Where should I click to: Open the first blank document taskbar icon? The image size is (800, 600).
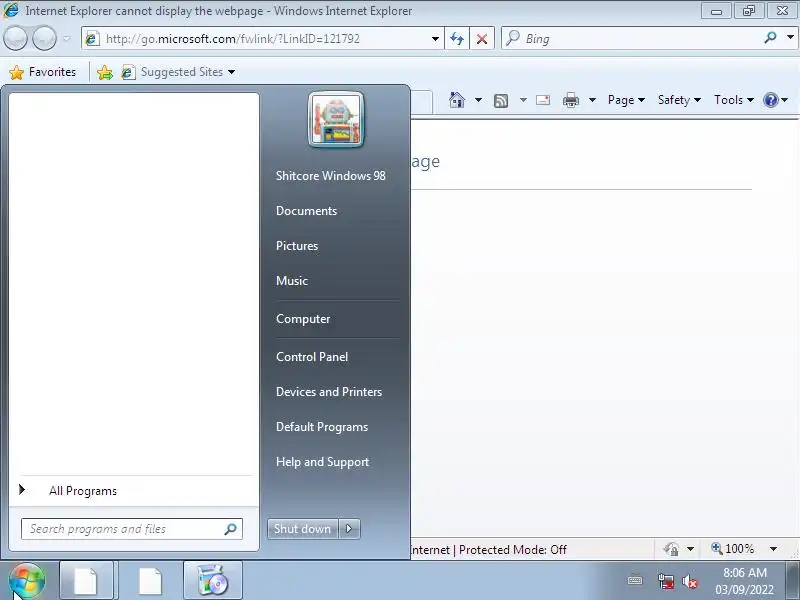pyautogui.click(x=86, y=581)
